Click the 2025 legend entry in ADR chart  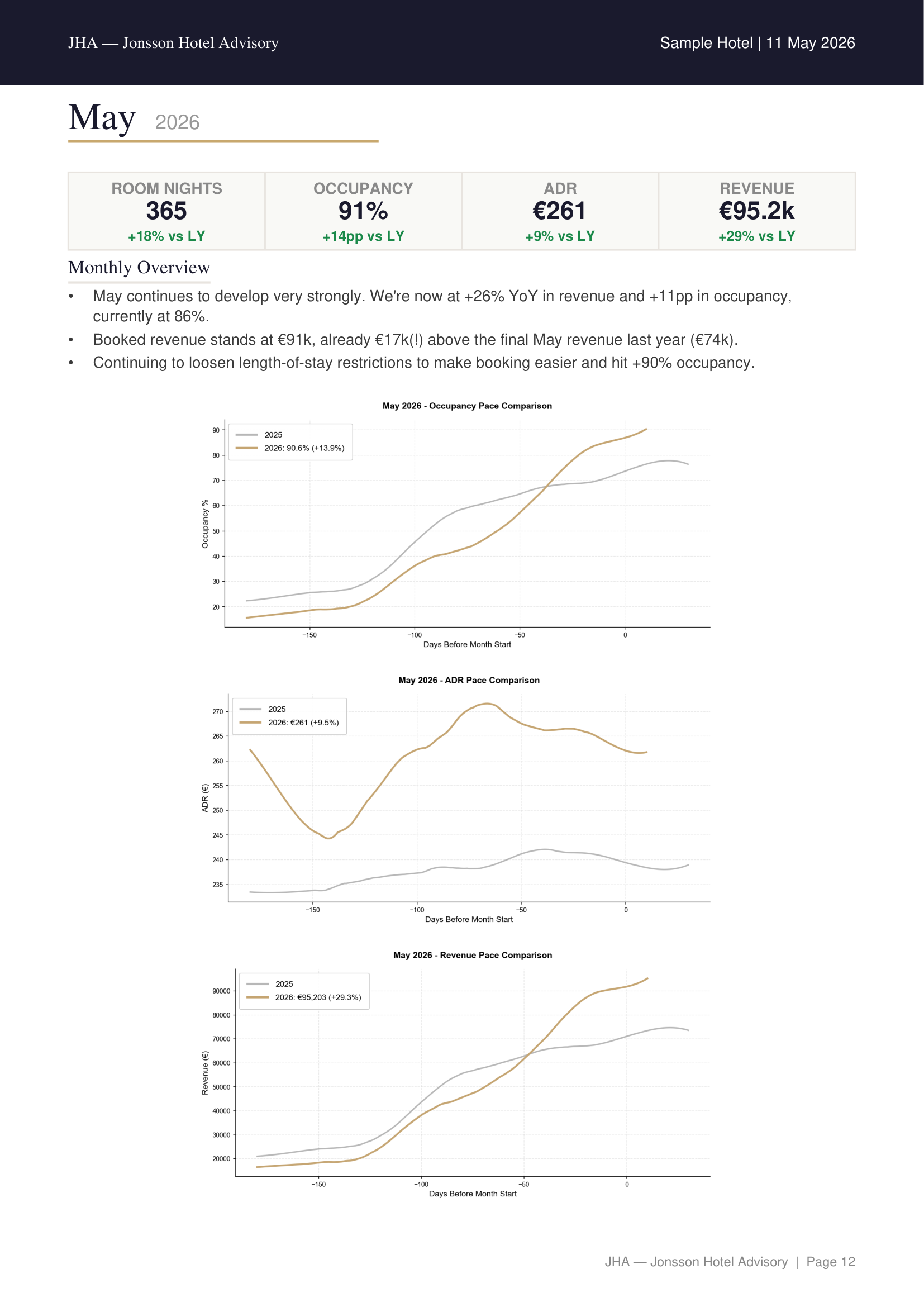click(263, 709)
